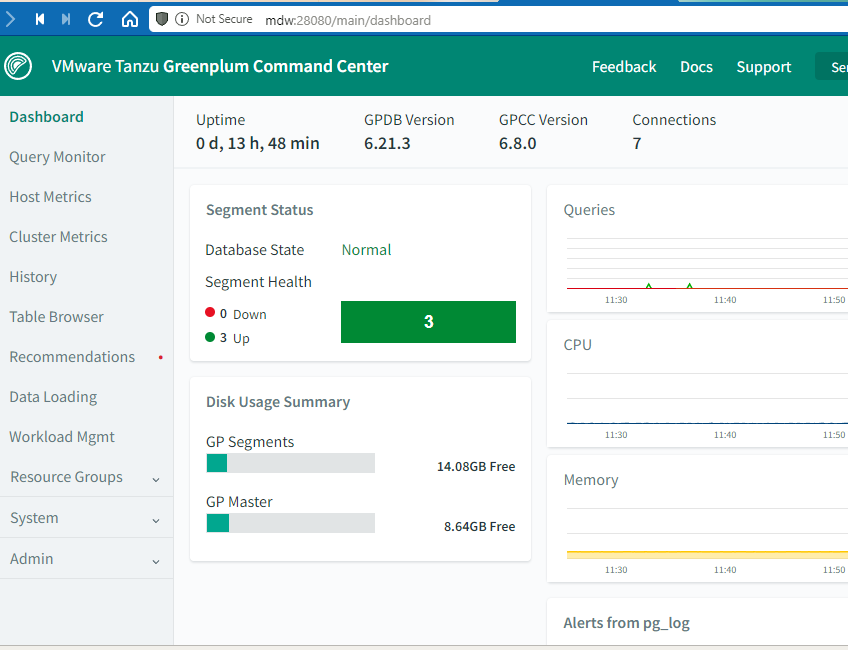Open the Feedback link
The height and width of the screenshot is (650, 848).
pos(624,67)
